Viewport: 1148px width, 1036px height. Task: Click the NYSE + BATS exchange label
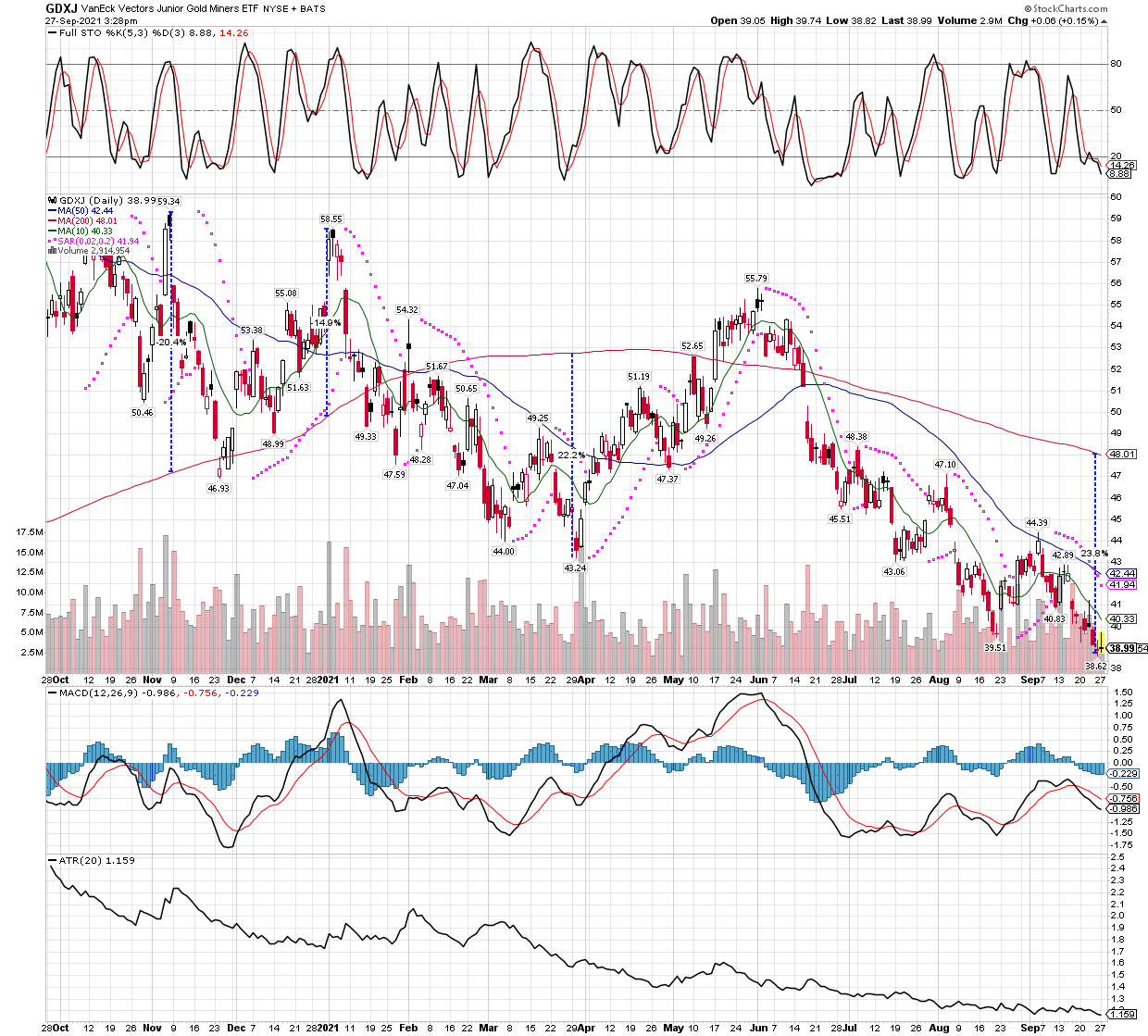coord(293,7)
